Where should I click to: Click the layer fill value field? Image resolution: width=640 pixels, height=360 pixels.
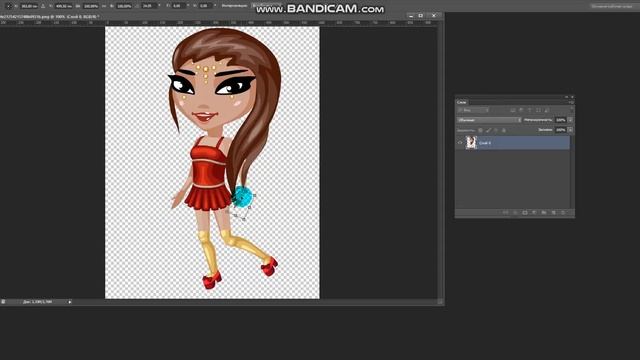(x=561, y=130)
